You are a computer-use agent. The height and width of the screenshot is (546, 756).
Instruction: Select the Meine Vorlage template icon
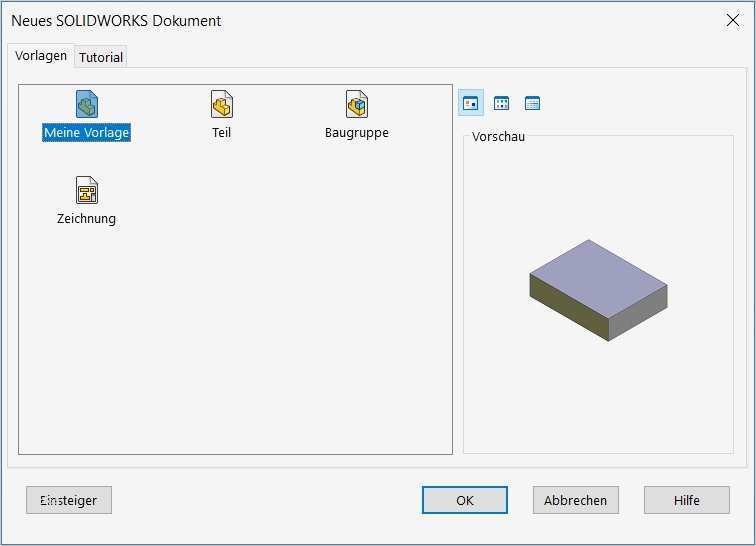87,104
